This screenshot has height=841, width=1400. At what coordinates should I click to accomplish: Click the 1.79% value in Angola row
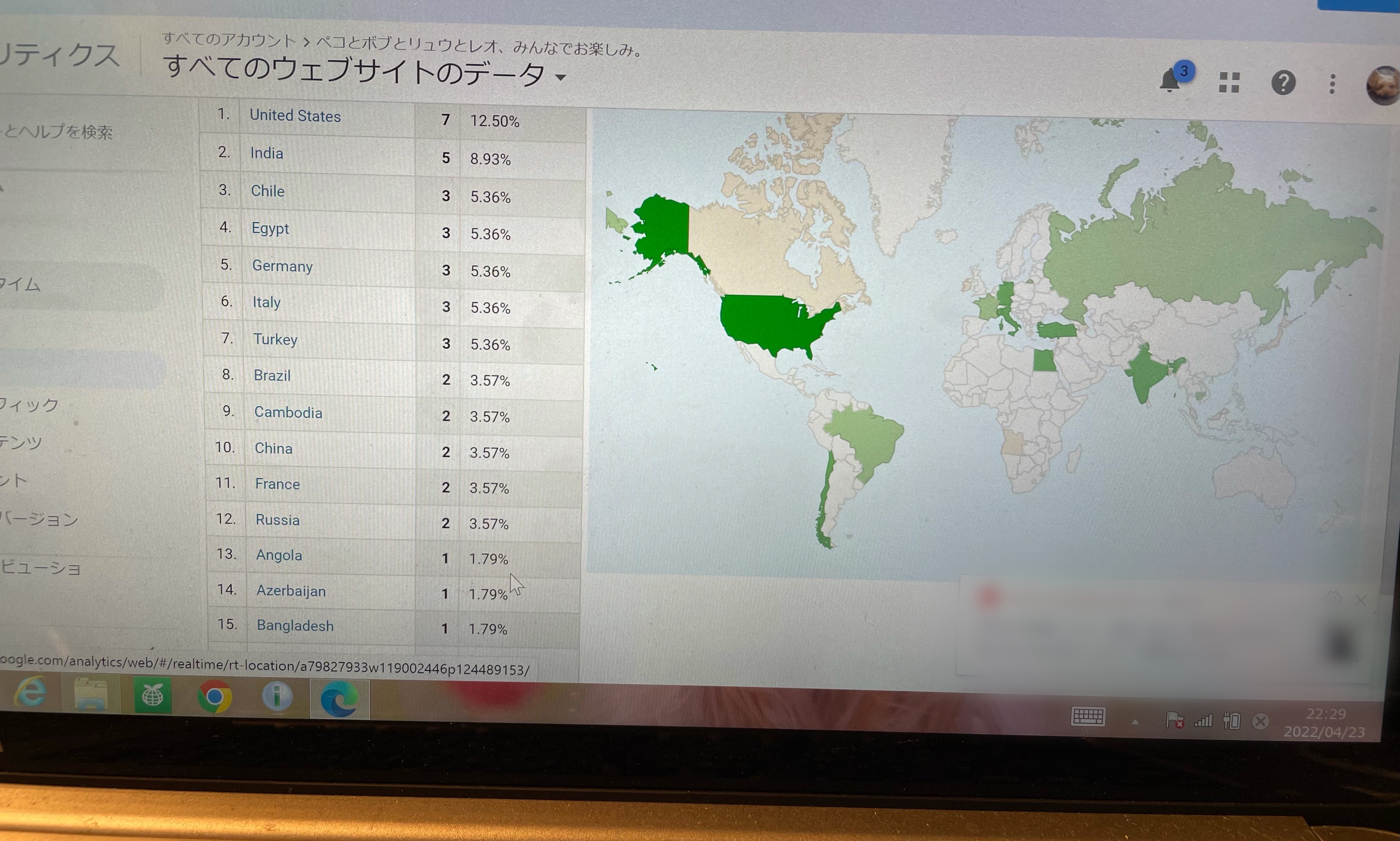[x=488, y=559]
